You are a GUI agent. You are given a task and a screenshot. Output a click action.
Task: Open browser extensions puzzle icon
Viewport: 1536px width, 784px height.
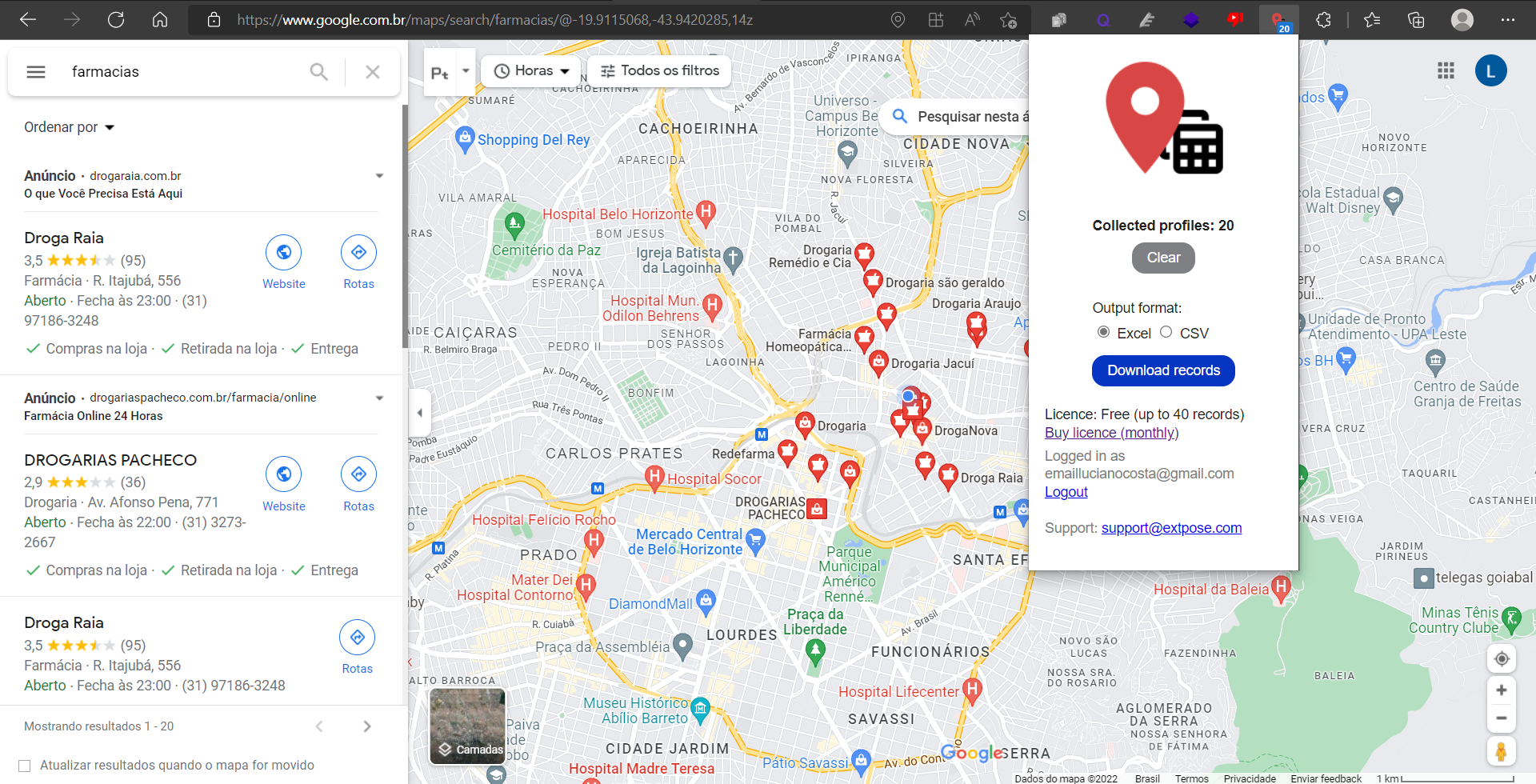[x=1323, y=19]
